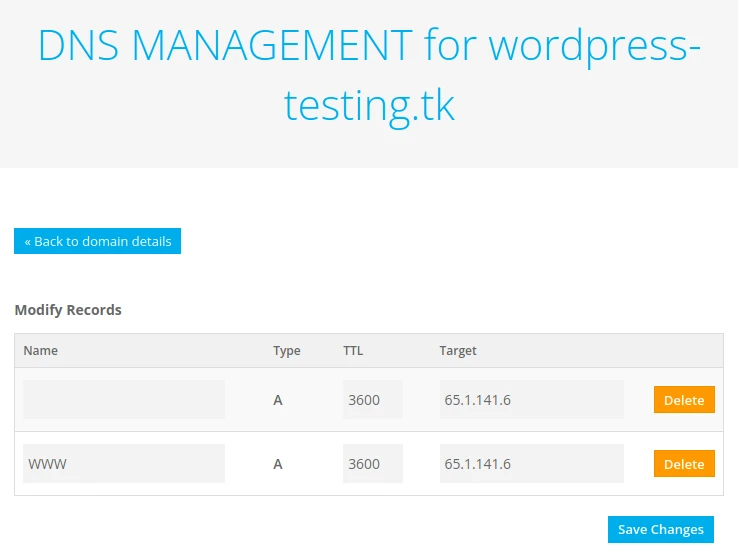Click the Type A label in first record
The height and width of the screenshot is (546, 738).
278,400
